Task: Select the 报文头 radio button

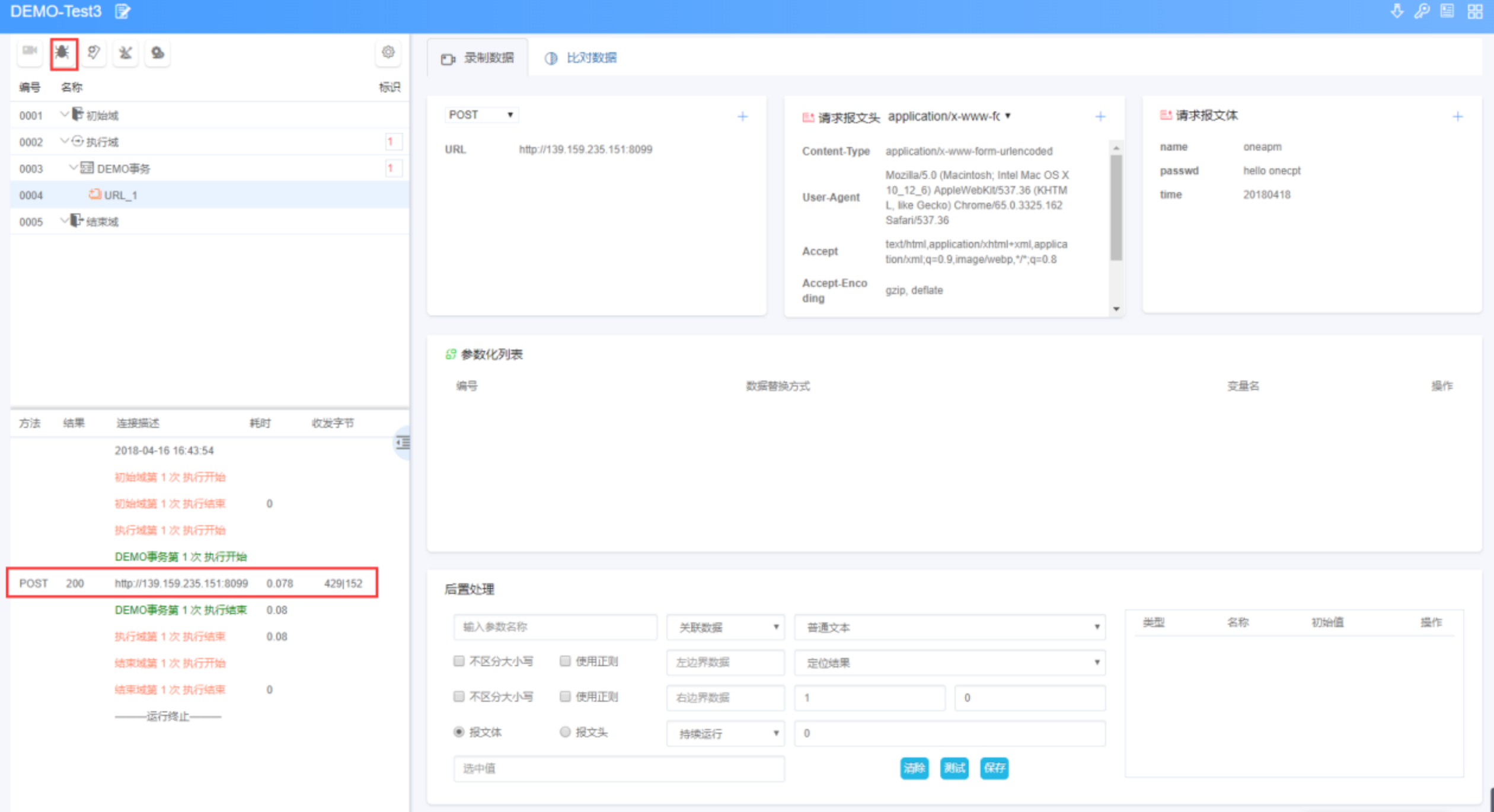Action: (x=565, y=732)
